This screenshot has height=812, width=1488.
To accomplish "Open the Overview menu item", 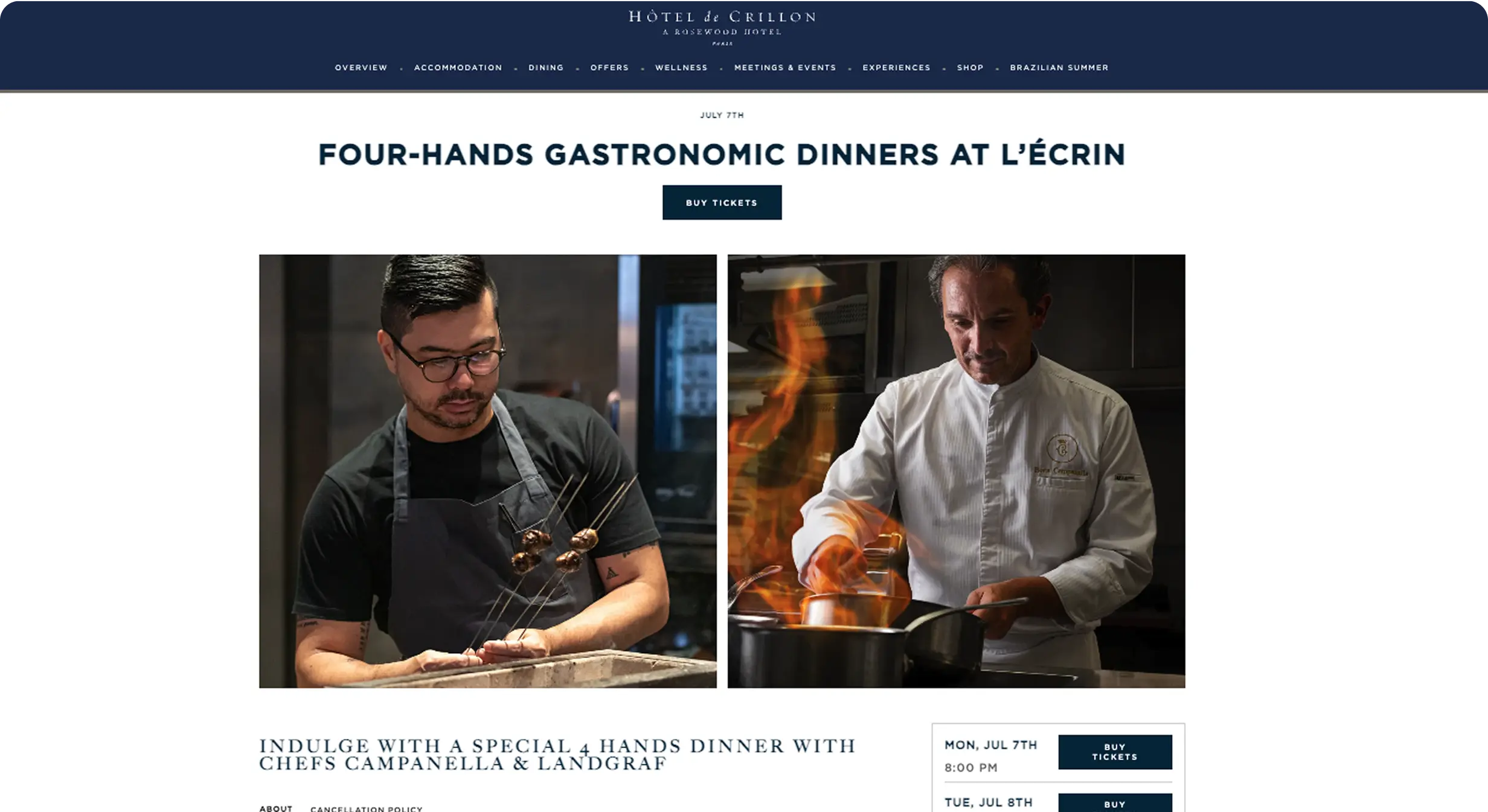I will pyautogui.click(x=361, y=68).
